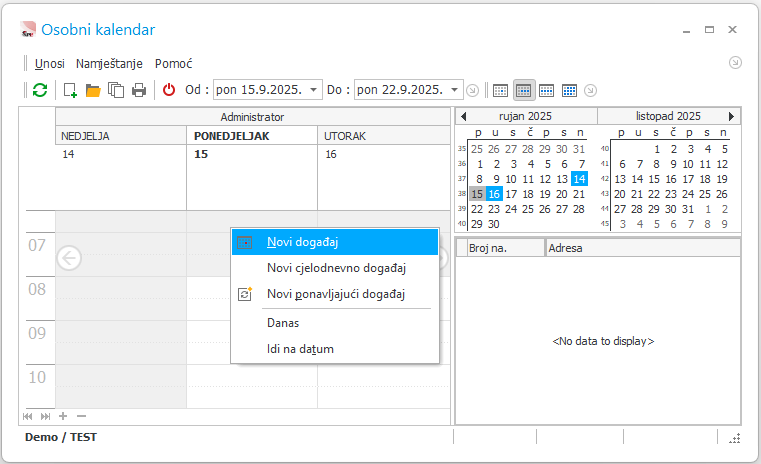Open entry with the yellow folder icon
761x464 pixels.
[x=93, y=90]
